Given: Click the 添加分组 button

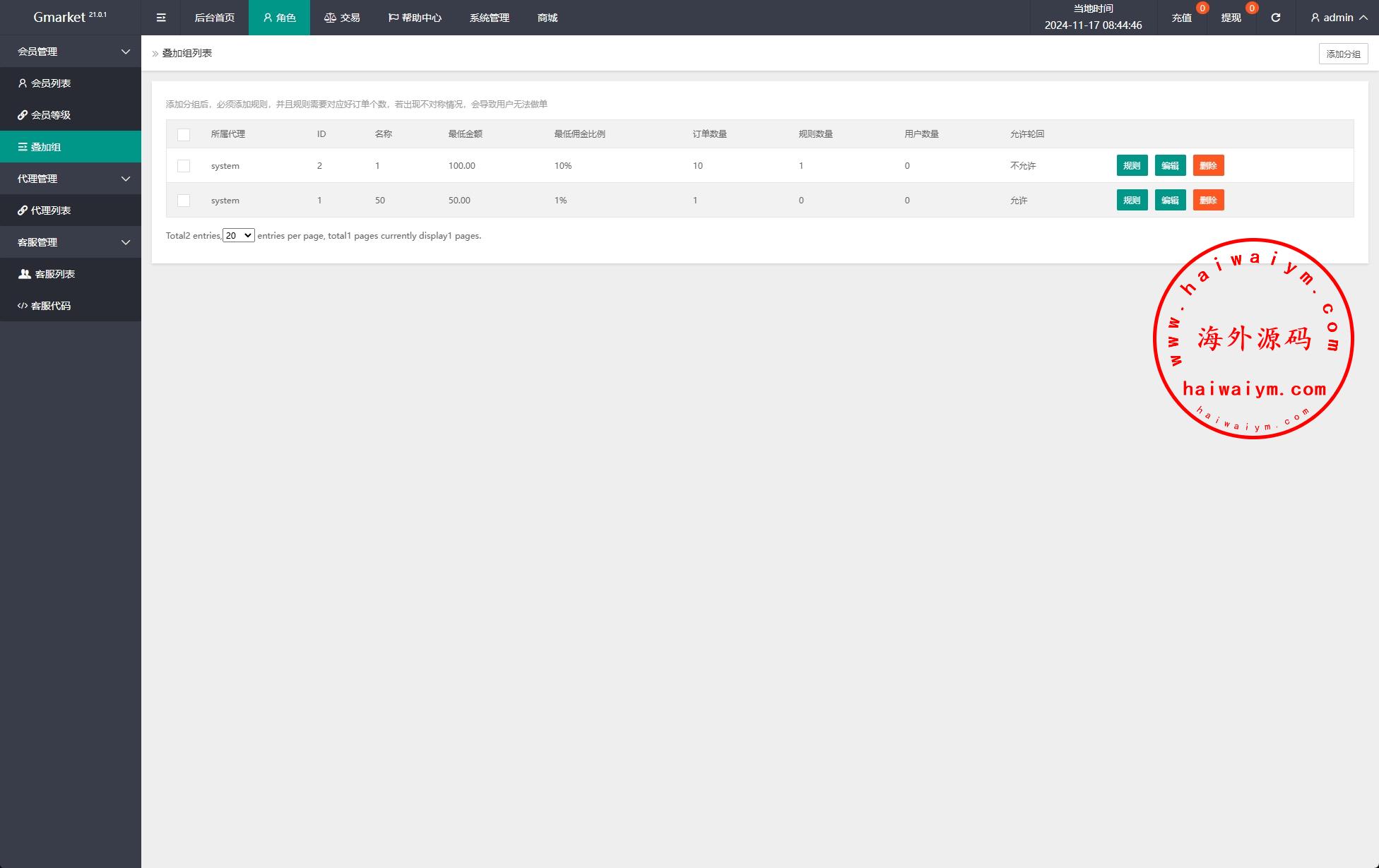Looking at the screenshot, I should point(1343,54).
